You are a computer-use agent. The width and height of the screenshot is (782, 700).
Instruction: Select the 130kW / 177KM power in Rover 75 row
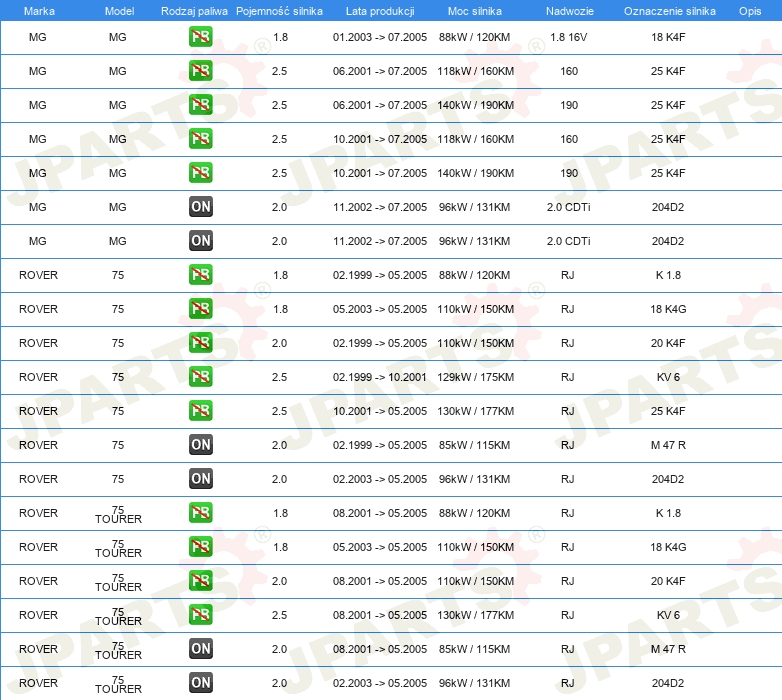pos(475,411)
